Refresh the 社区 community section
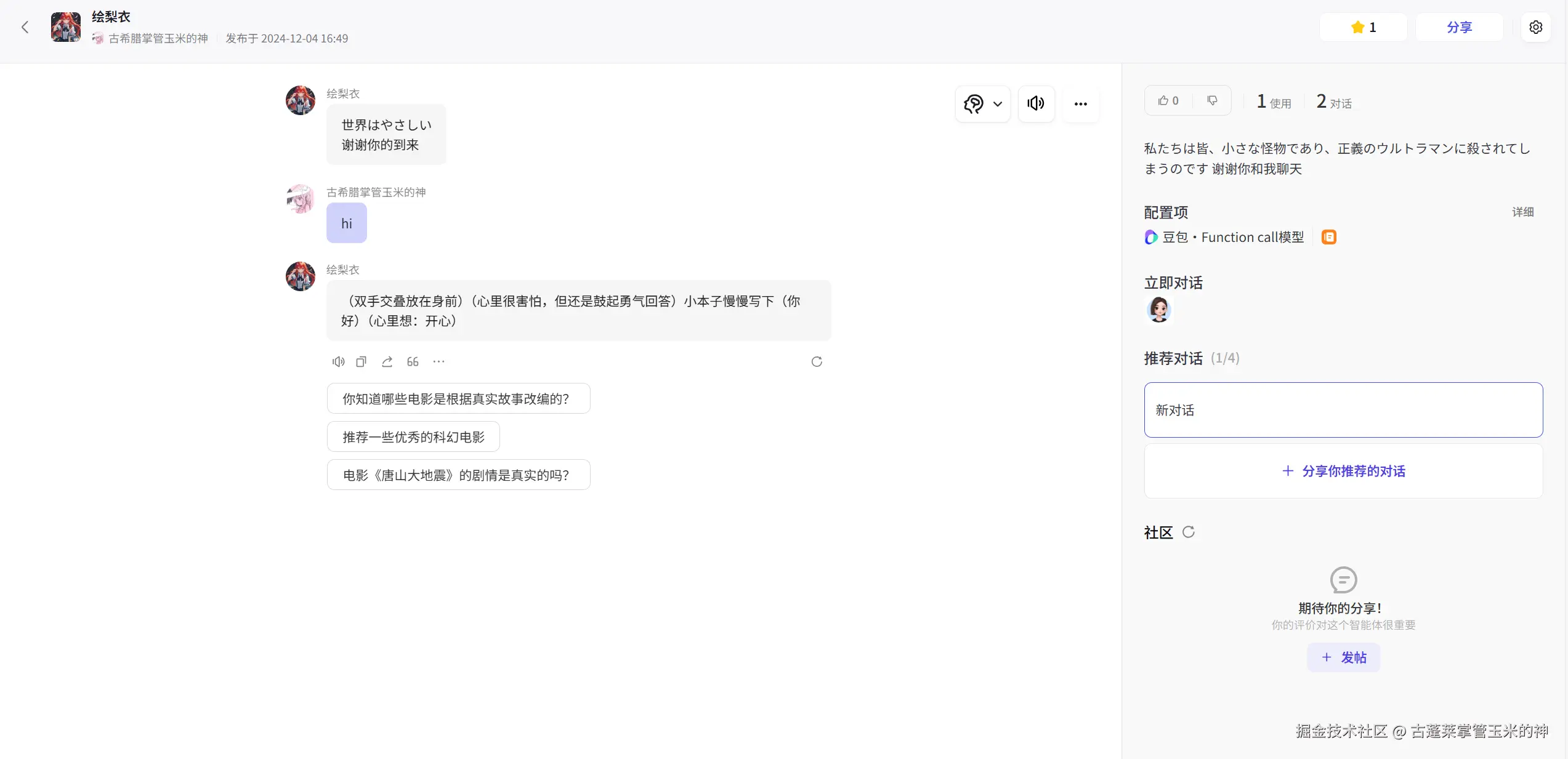Image resolution: width=1568 pixels, height=759 pixels. 1189,532
